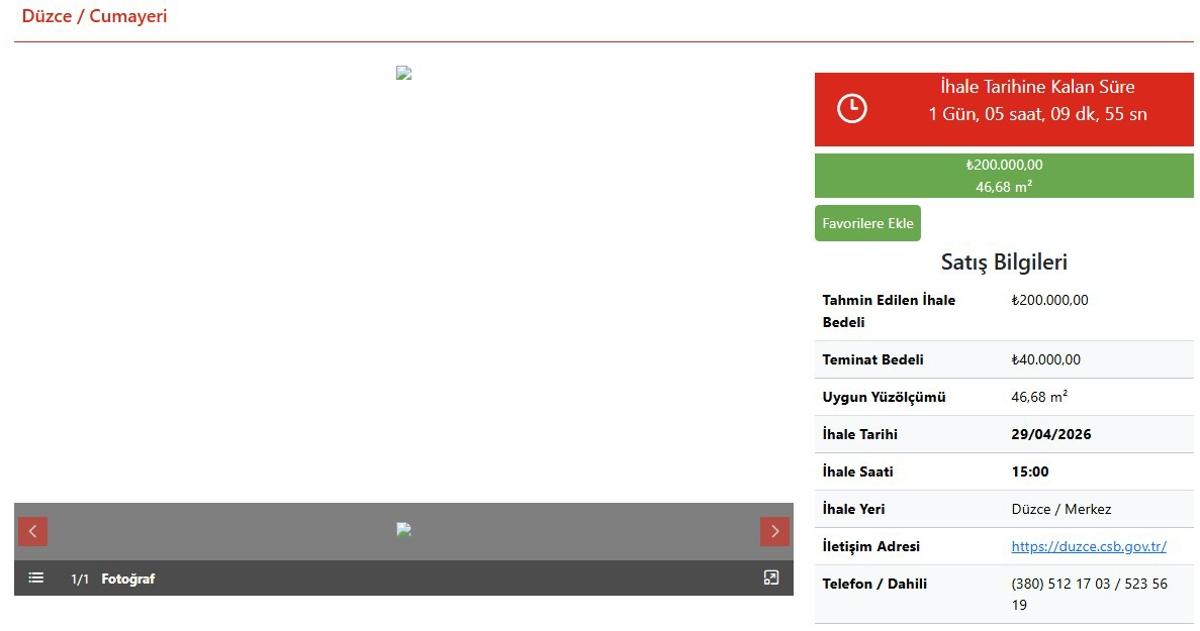Viewport: 1200px width, 631px height.
Task: Click the previous photo arrow
Action: pos(33,531)
